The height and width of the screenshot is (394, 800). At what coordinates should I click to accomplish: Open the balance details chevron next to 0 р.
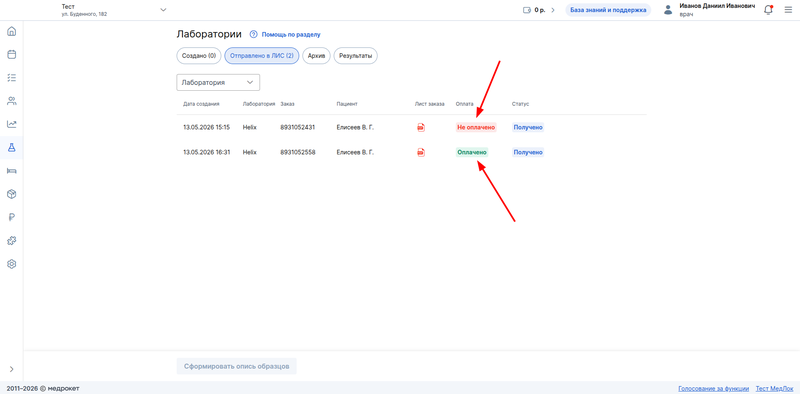[x=553, y=10]
